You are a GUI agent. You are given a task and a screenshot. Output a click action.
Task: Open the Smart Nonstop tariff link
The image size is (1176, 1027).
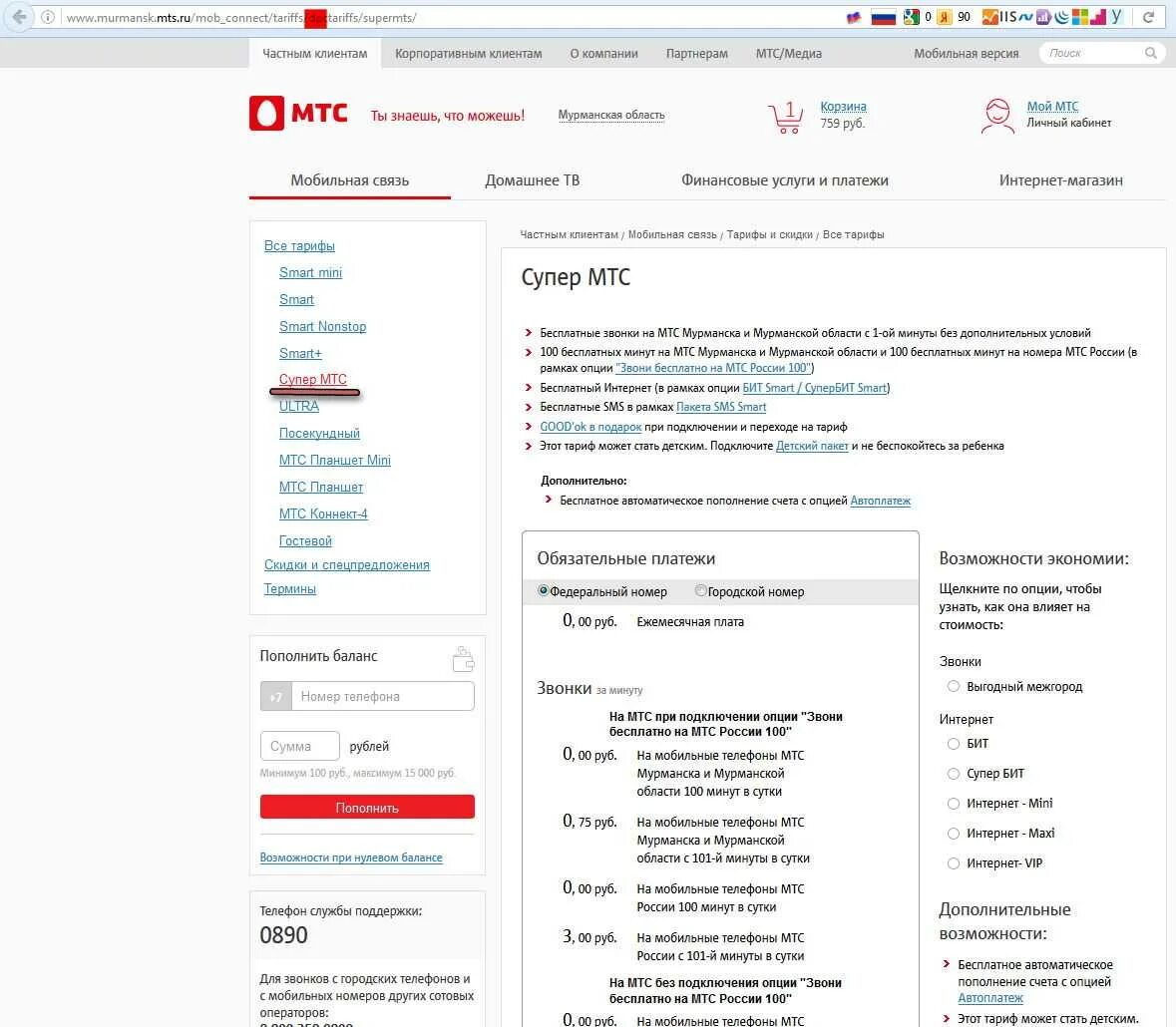click(322, 327)
